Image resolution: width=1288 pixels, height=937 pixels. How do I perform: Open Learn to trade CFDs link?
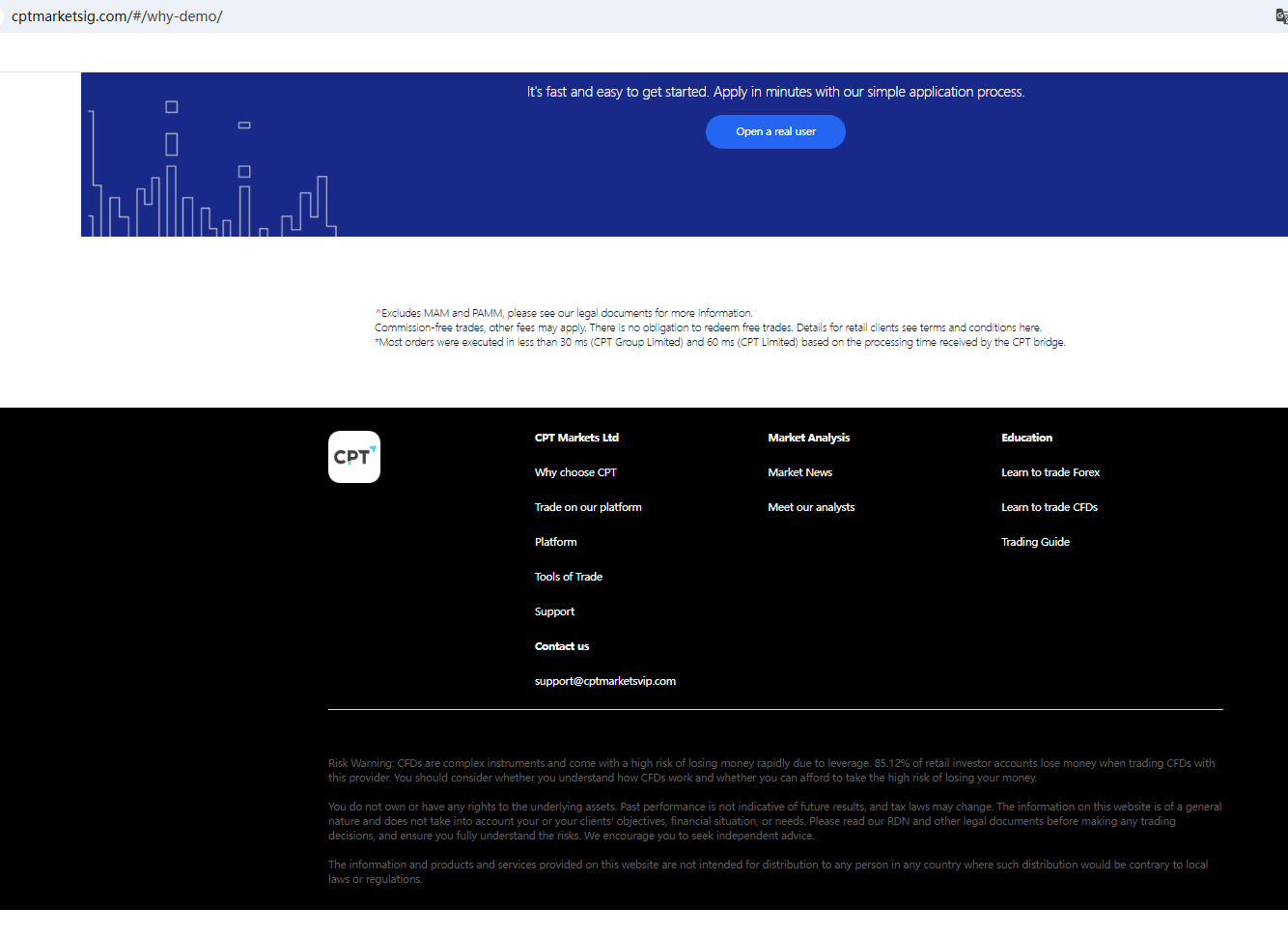click(x=1050, y=507)
